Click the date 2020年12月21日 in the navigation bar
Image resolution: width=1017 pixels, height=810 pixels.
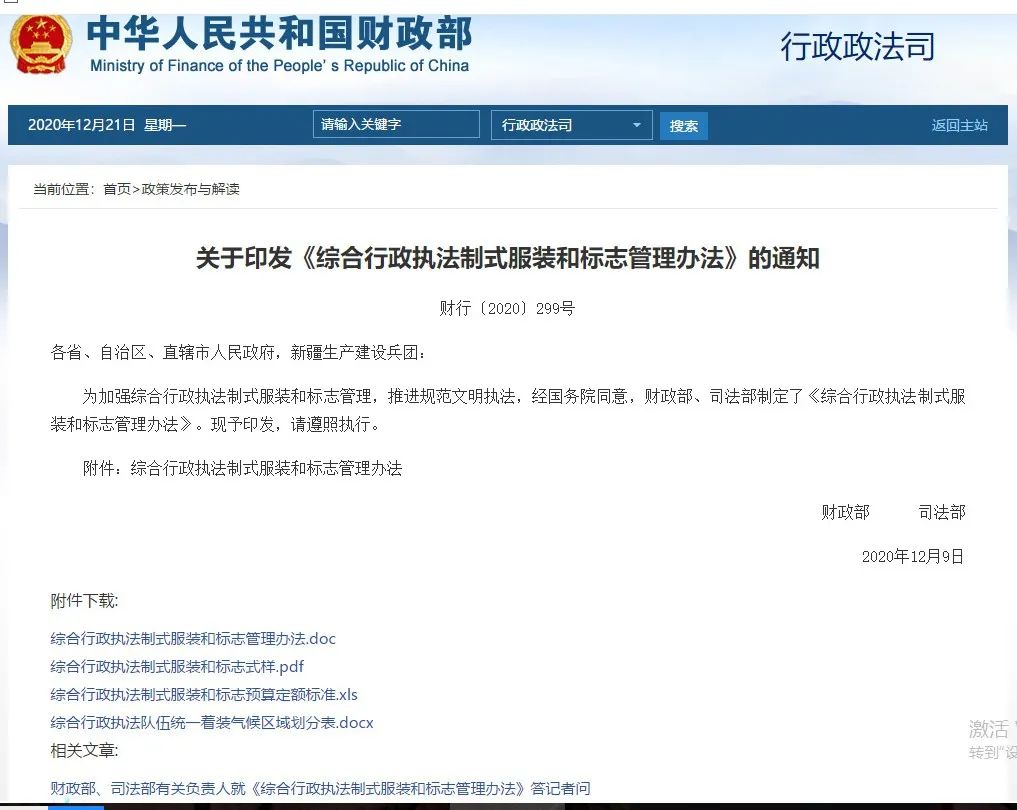click(x=81, y=125)
